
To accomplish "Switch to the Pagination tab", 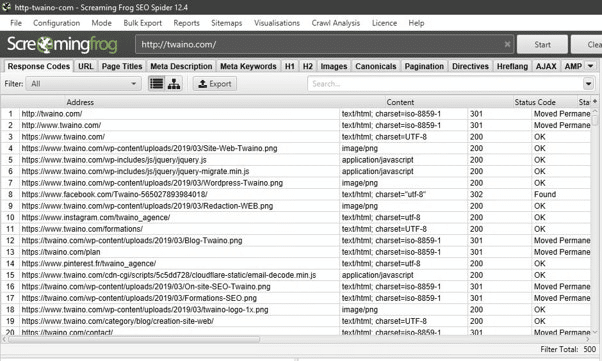I will pyautogui.click(x=424, y=66).
